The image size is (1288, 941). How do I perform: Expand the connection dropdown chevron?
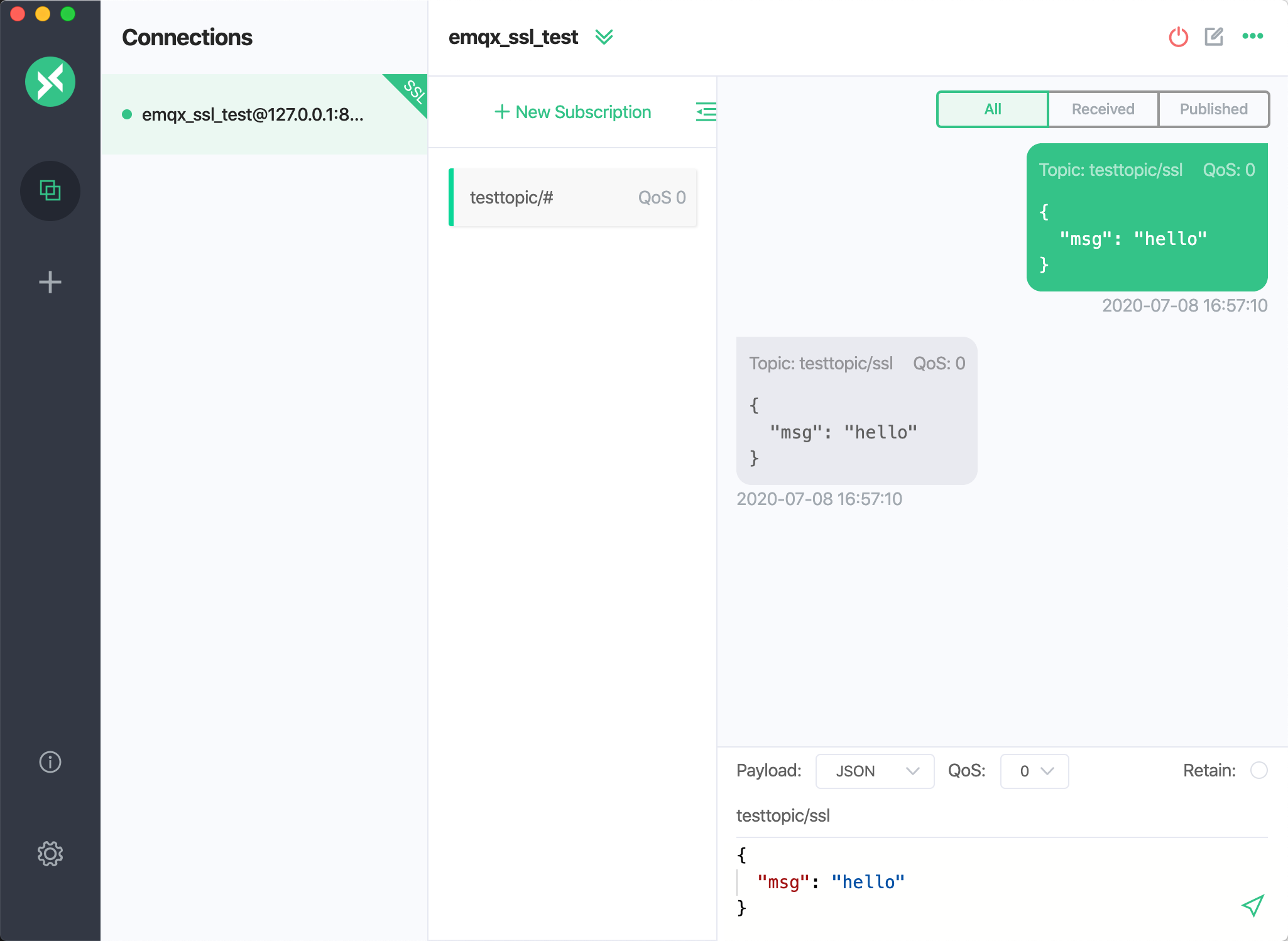pos(606,38)
